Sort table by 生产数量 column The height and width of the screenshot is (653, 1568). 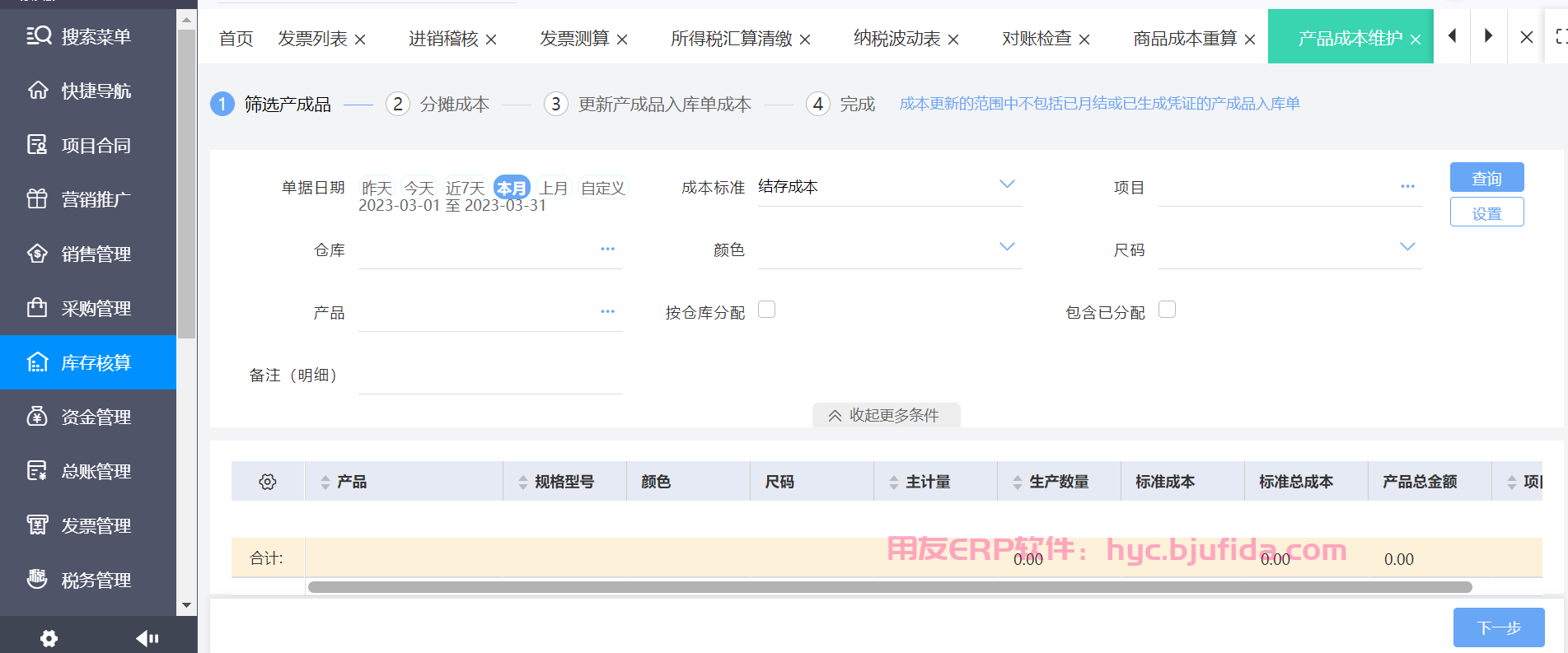pos(1018,483)
